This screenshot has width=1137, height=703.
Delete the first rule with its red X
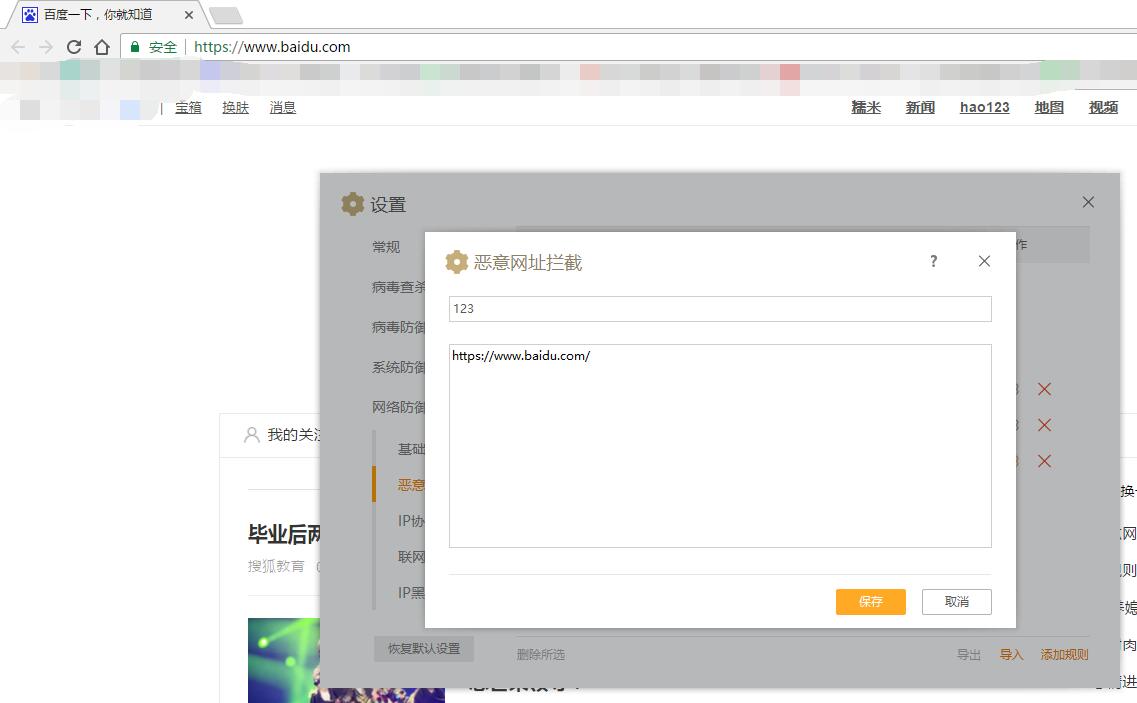click(x=1044, y=390)
